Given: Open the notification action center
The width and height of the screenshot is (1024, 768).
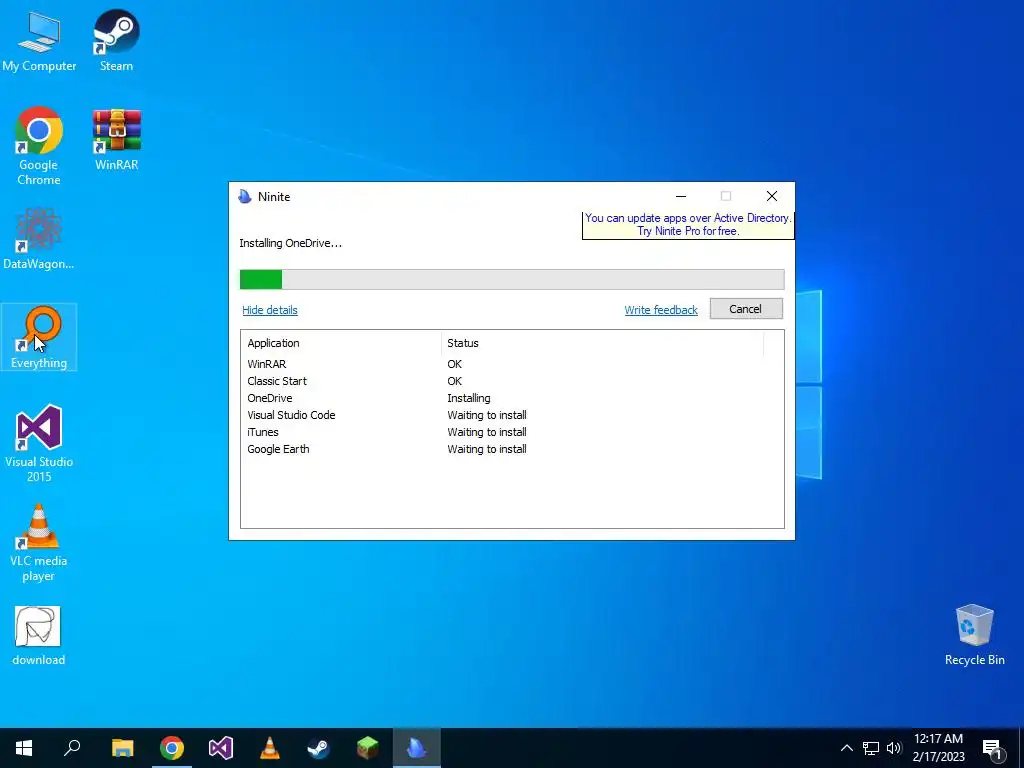Looking at the screenshot, I should (992, 749).
